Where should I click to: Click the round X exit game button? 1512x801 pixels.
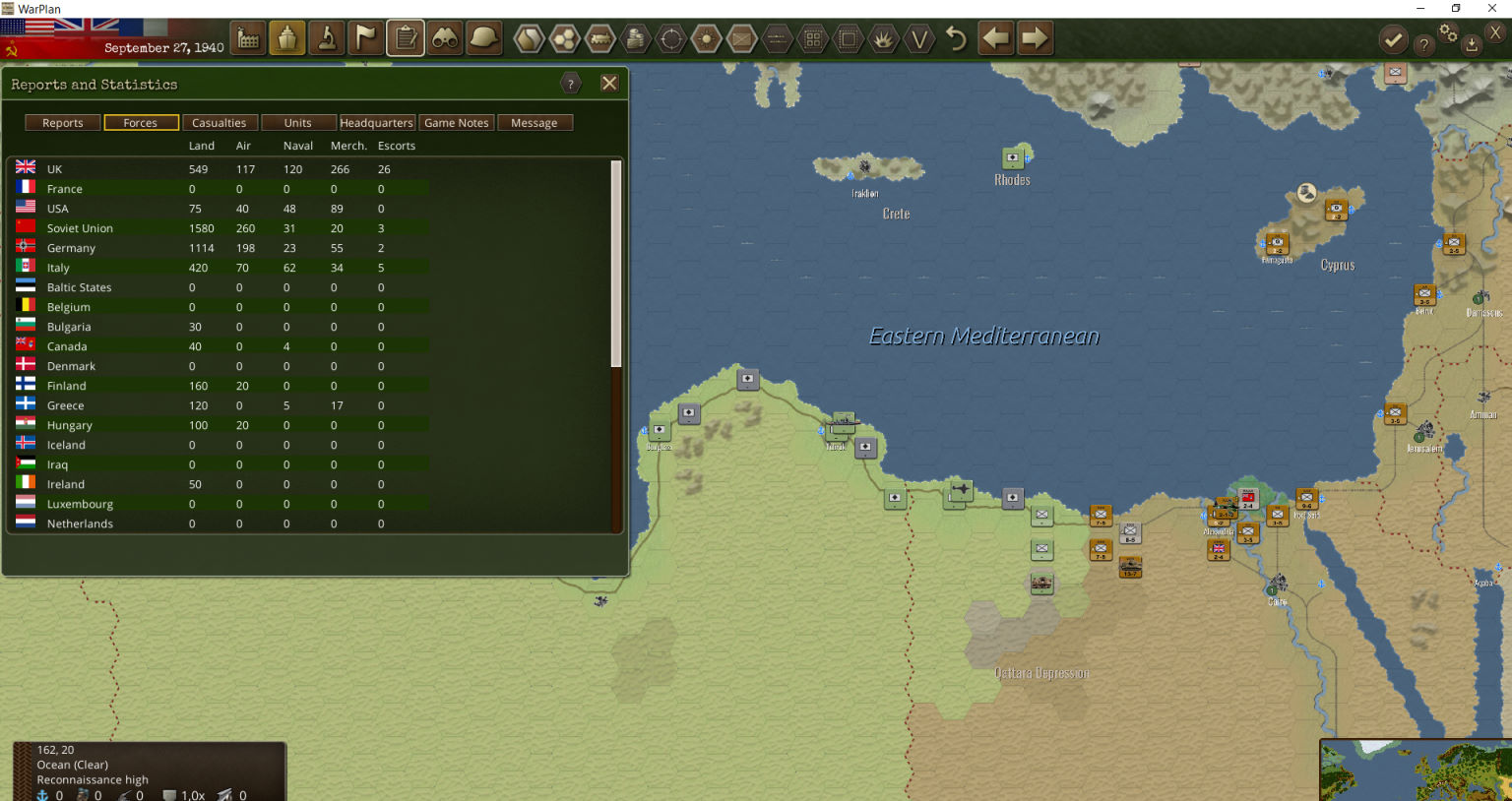(x=1494, y=32)
